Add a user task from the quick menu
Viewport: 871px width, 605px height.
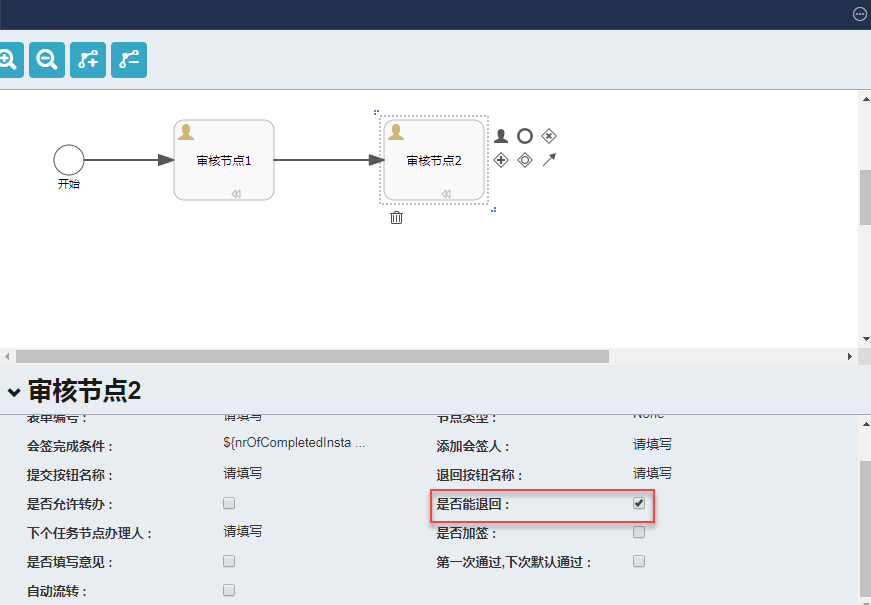[501, 136]
